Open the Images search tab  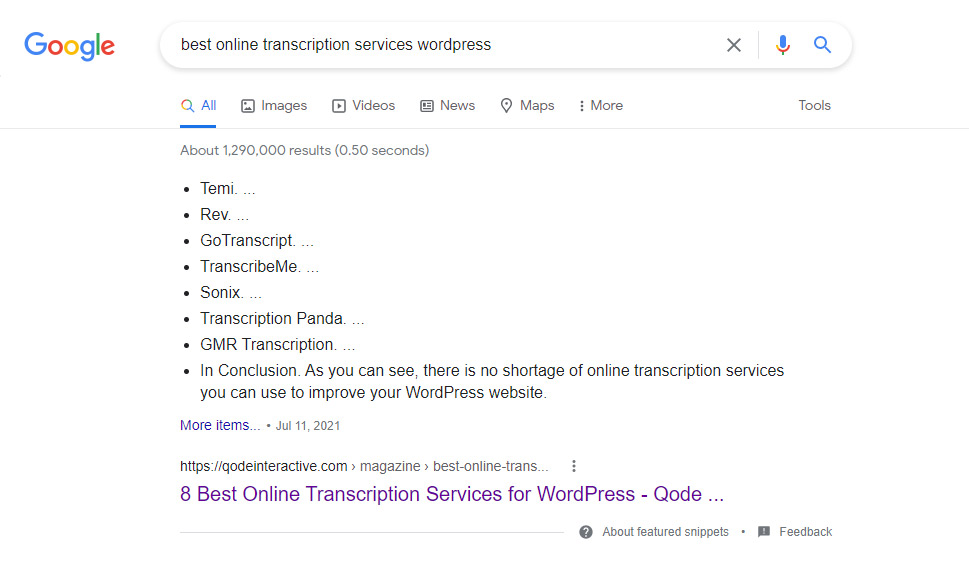click(x=274, y=105)
